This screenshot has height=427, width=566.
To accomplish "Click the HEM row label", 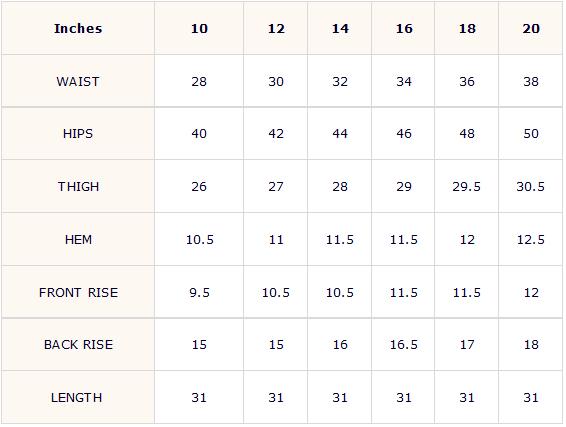I will (78, 239).
